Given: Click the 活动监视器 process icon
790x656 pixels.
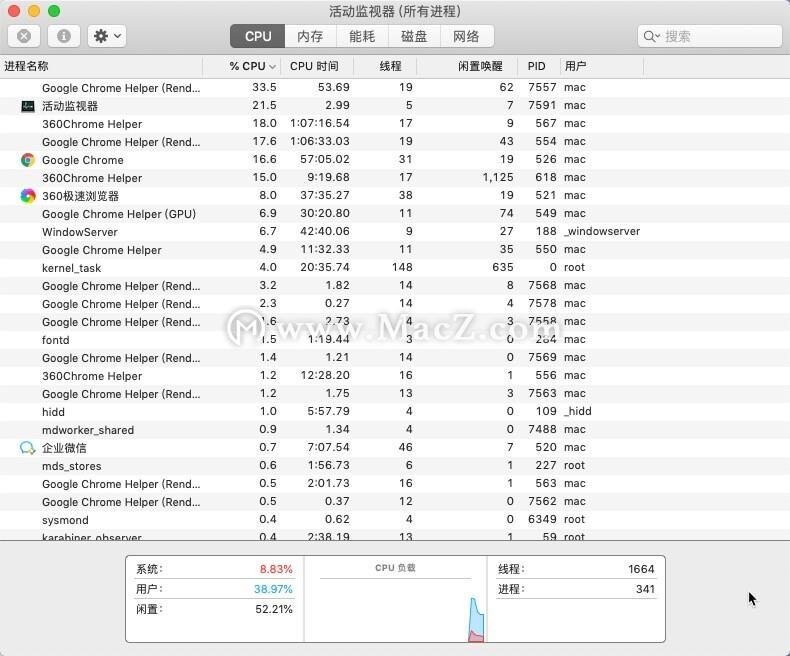Looking at the screenshot, I should click(28, 106).
